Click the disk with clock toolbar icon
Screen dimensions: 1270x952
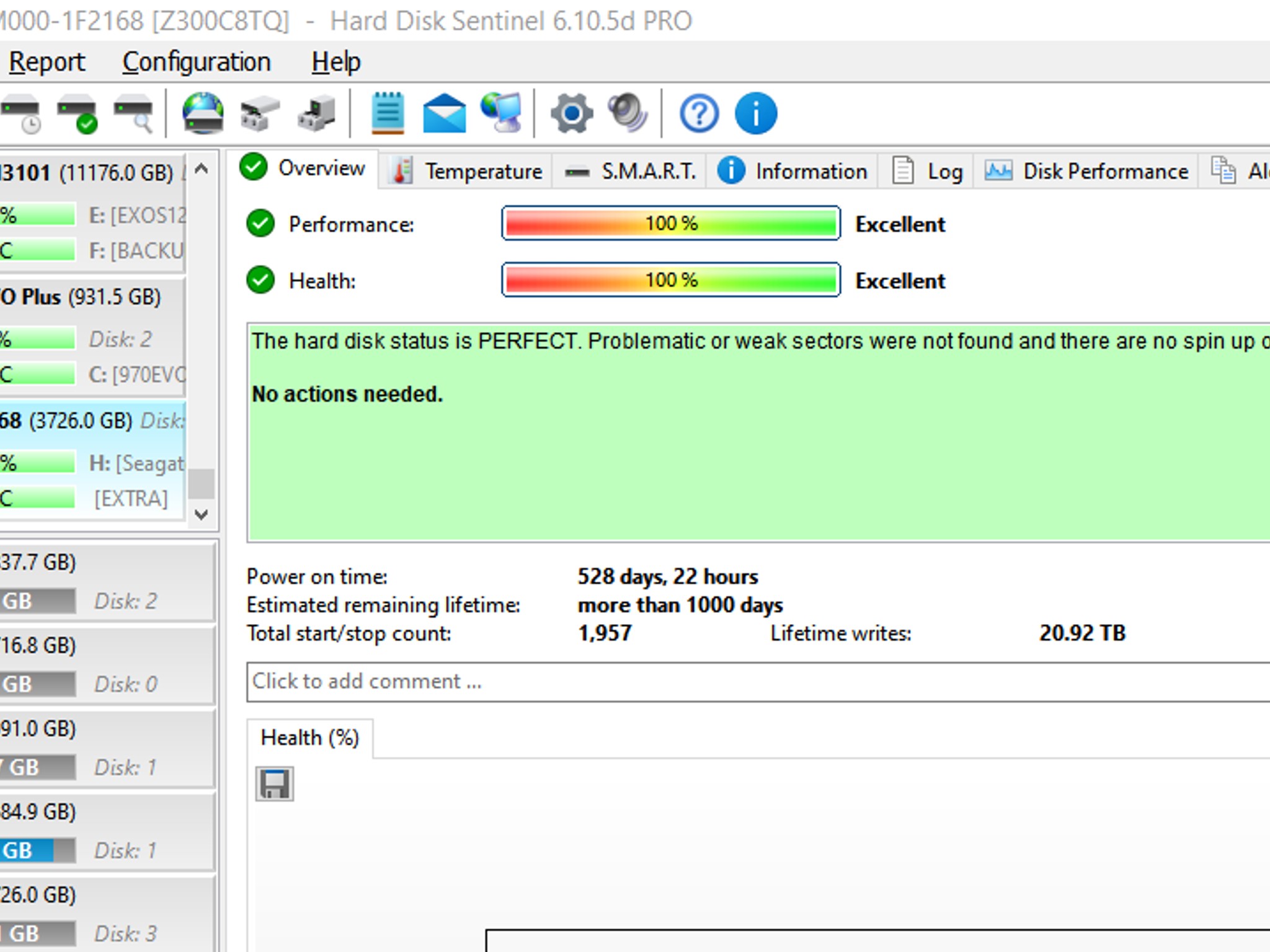coord(21,113)
